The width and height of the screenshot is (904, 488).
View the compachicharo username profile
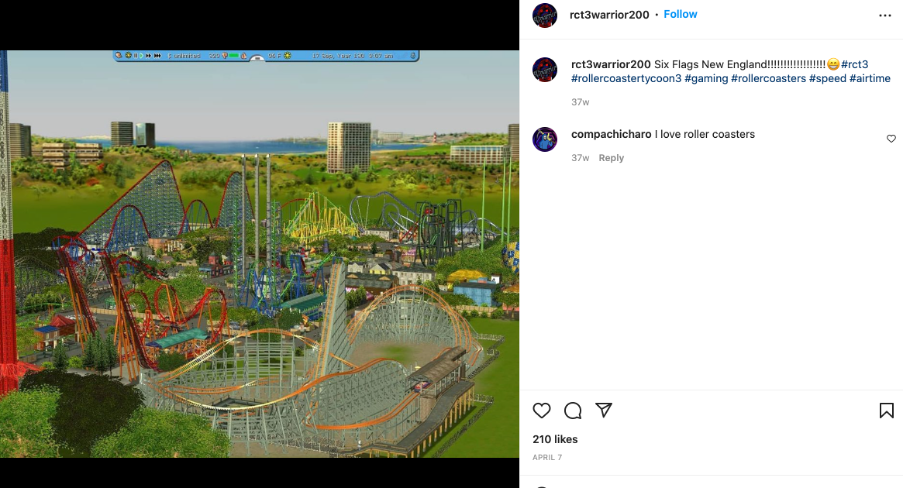click(611, 134)
